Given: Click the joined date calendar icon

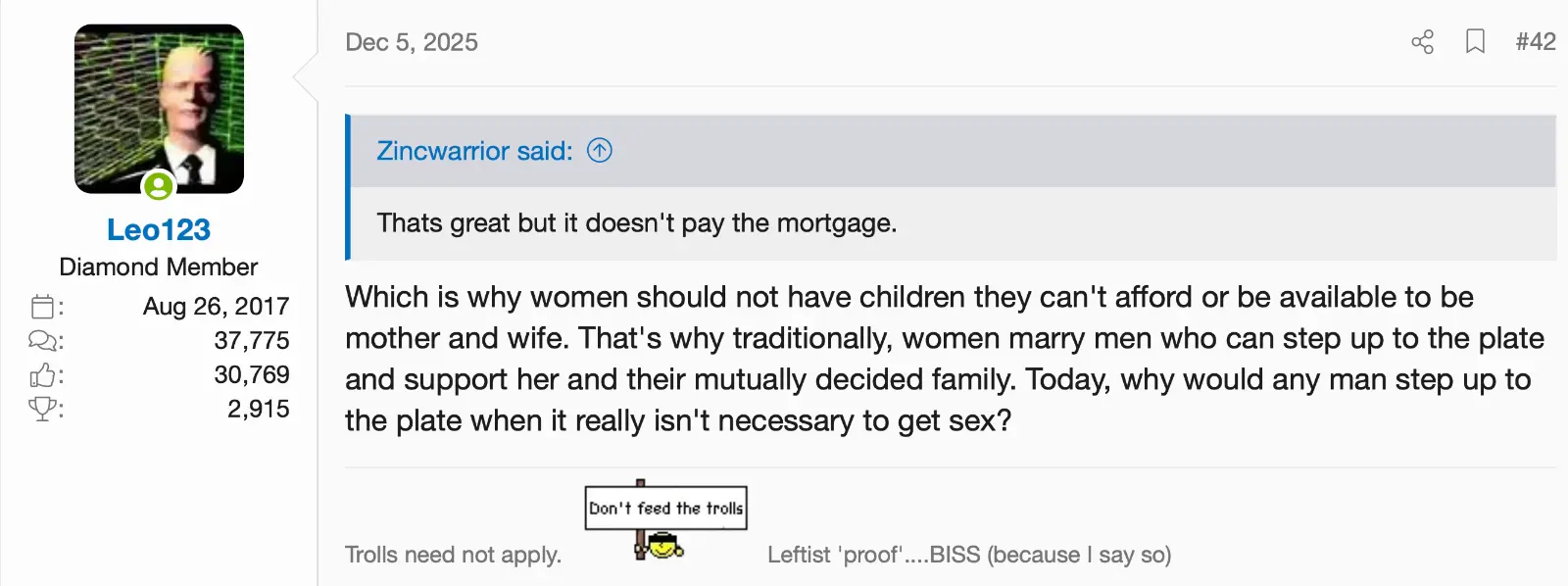Looking at the screenshot, I should [x=42, y=307].
